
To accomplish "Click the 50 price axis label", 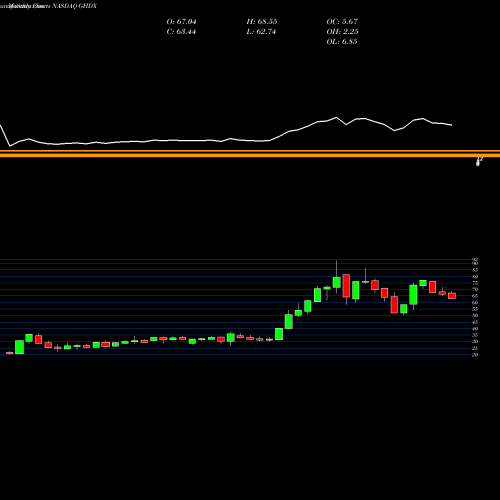I will 475,316.
